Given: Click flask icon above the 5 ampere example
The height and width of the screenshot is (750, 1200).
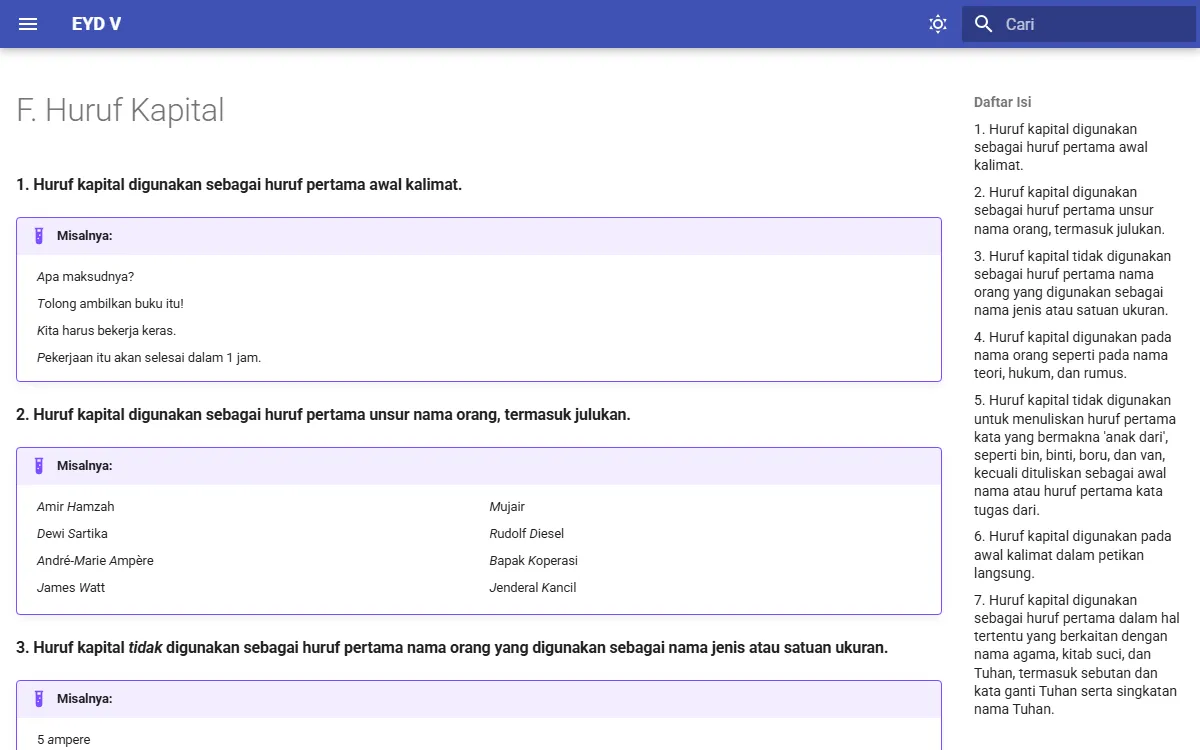Looking at the screenshot, I should pyautogui.click(x=39, y=699).
